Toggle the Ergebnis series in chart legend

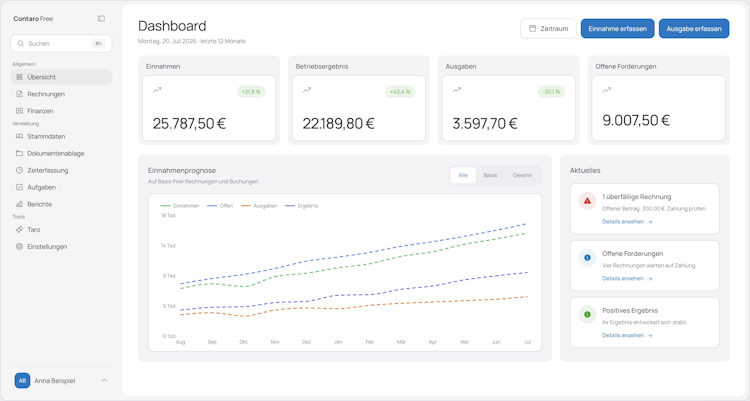click(301, 206)
